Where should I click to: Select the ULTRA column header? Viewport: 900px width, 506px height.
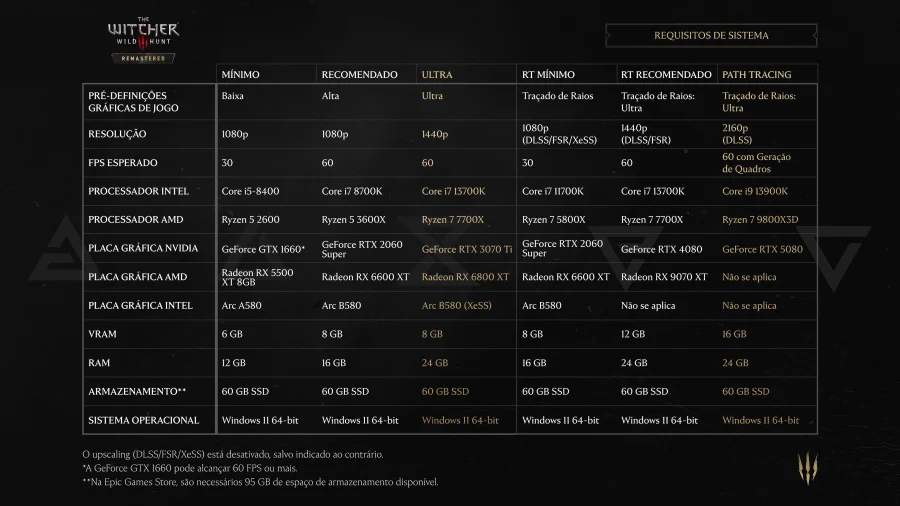[x=437, y=75]
